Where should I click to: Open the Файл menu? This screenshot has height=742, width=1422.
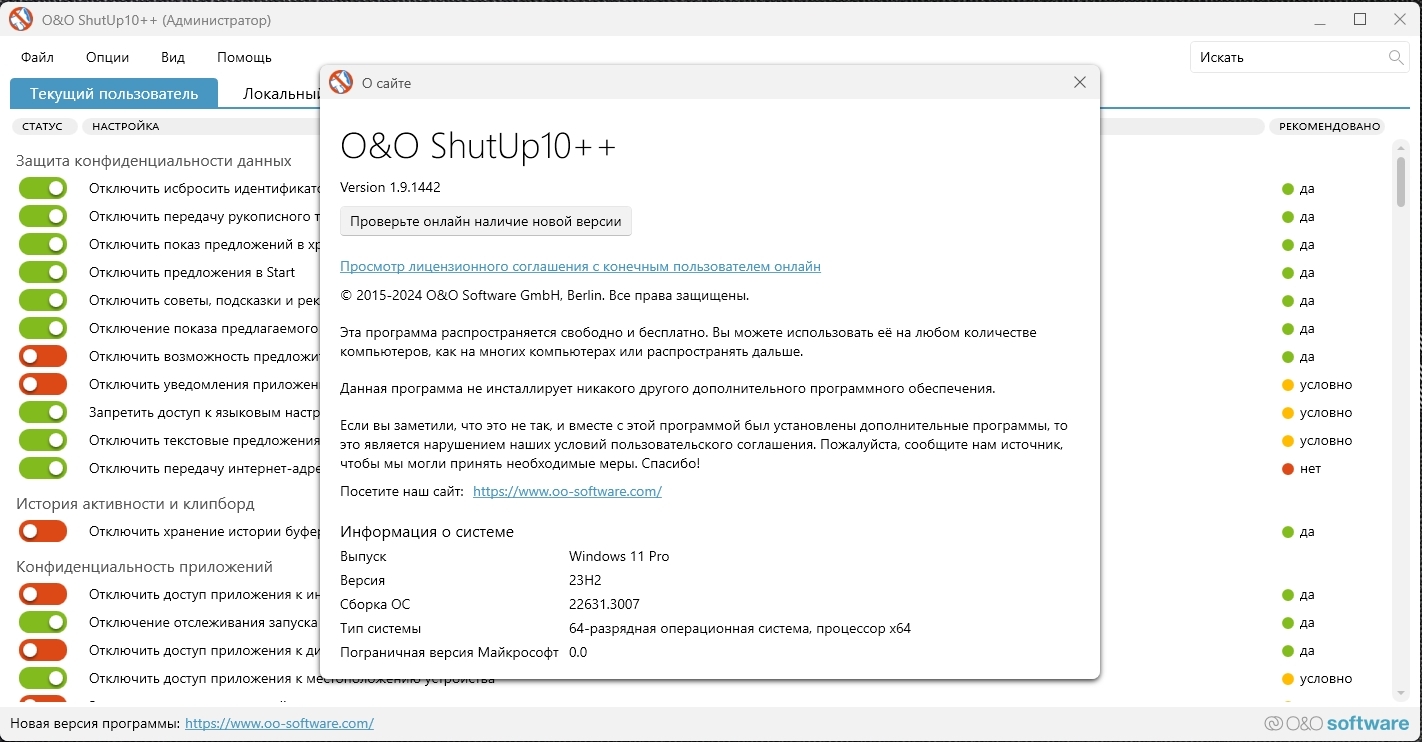pyautogui.click(x=37, y=57)
